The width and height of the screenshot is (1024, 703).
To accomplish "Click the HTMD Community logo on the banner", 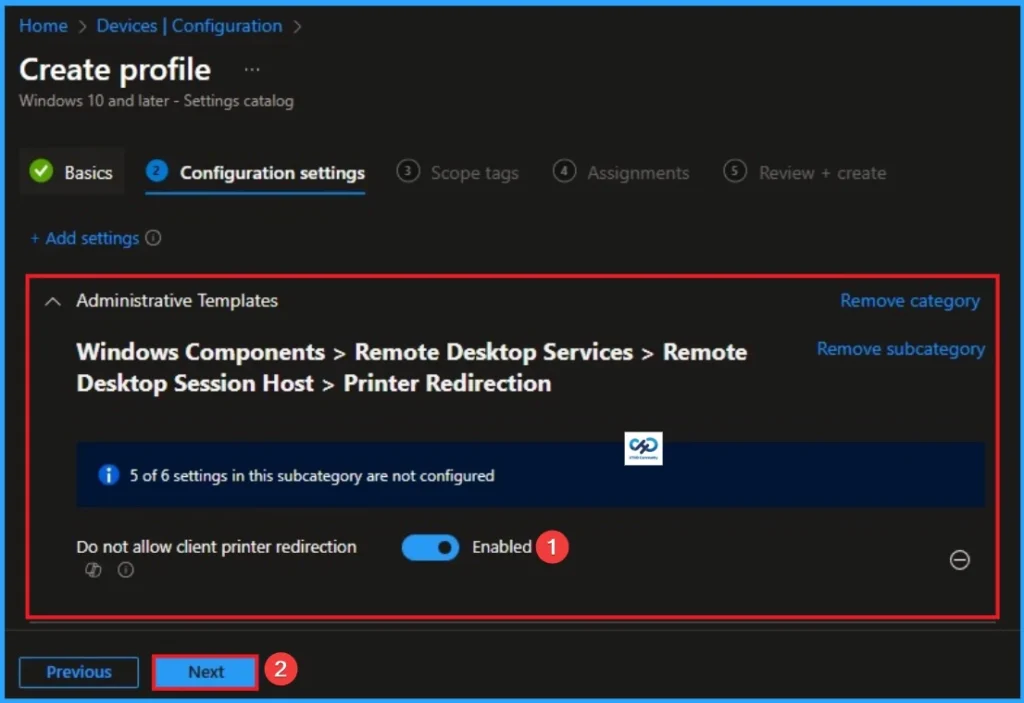I will (643, 448).
